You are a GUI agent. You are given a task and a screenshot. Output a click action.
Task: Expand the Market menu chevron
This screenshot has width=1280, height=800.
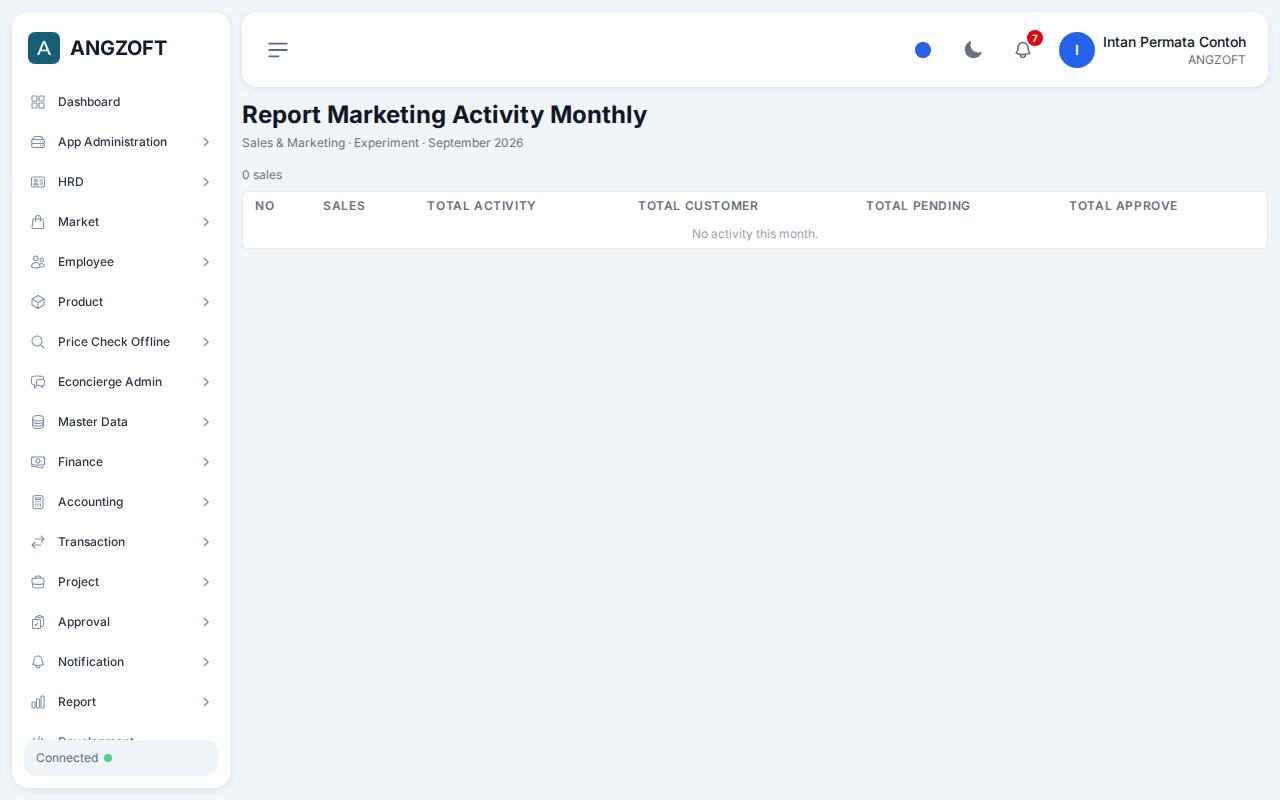(206, 222)
